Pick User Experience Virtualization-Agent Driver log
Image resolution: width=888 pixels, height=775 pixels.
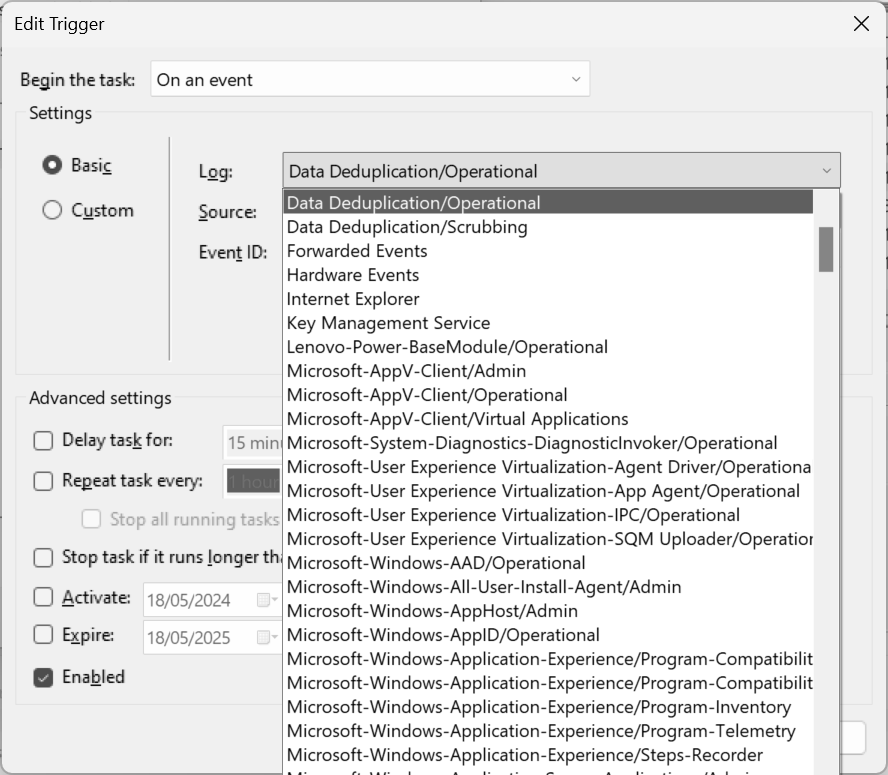click(x=548, y=467)
